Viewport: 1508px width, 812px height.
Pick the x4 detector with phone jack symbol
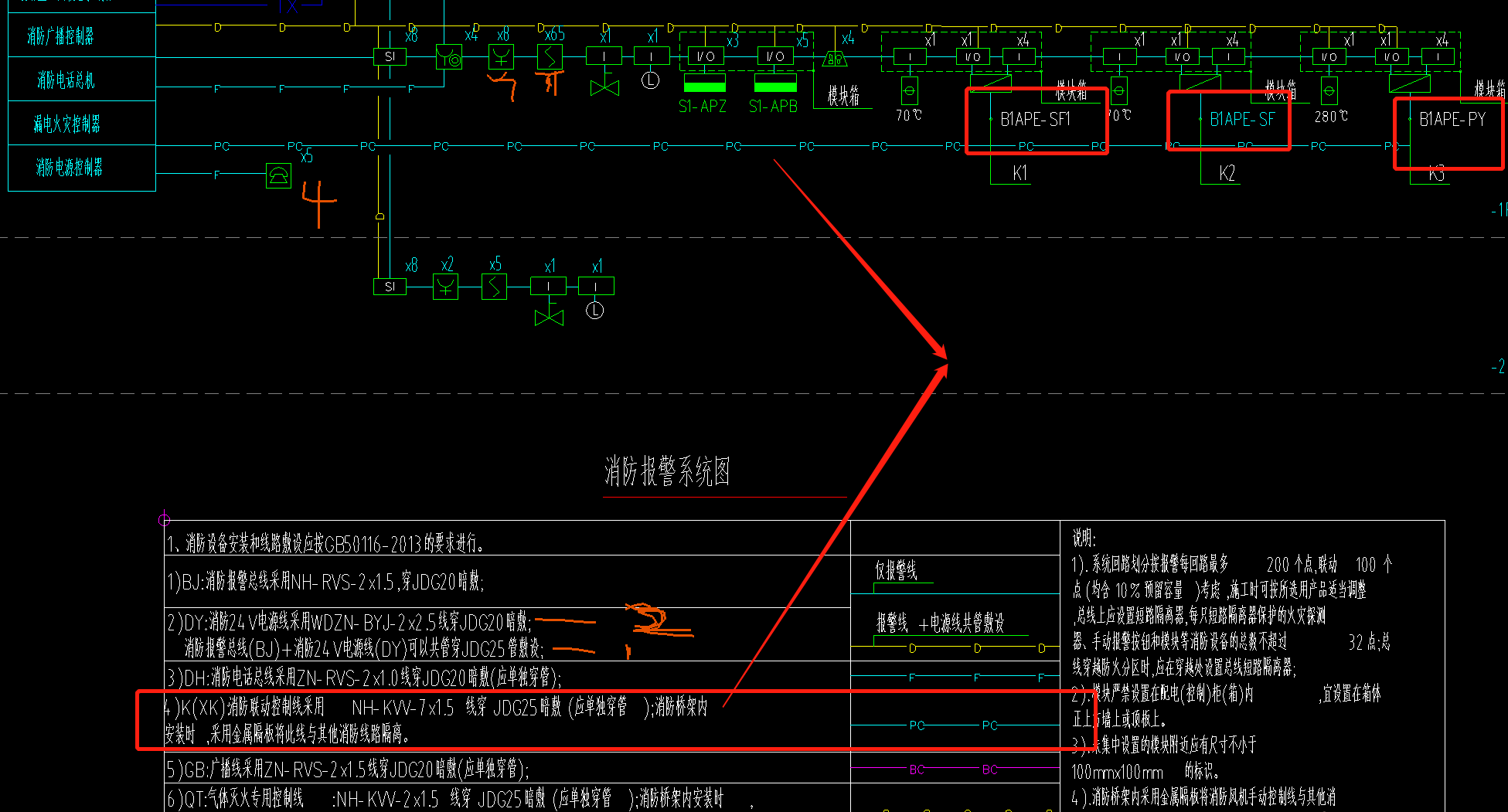(449, 57)
